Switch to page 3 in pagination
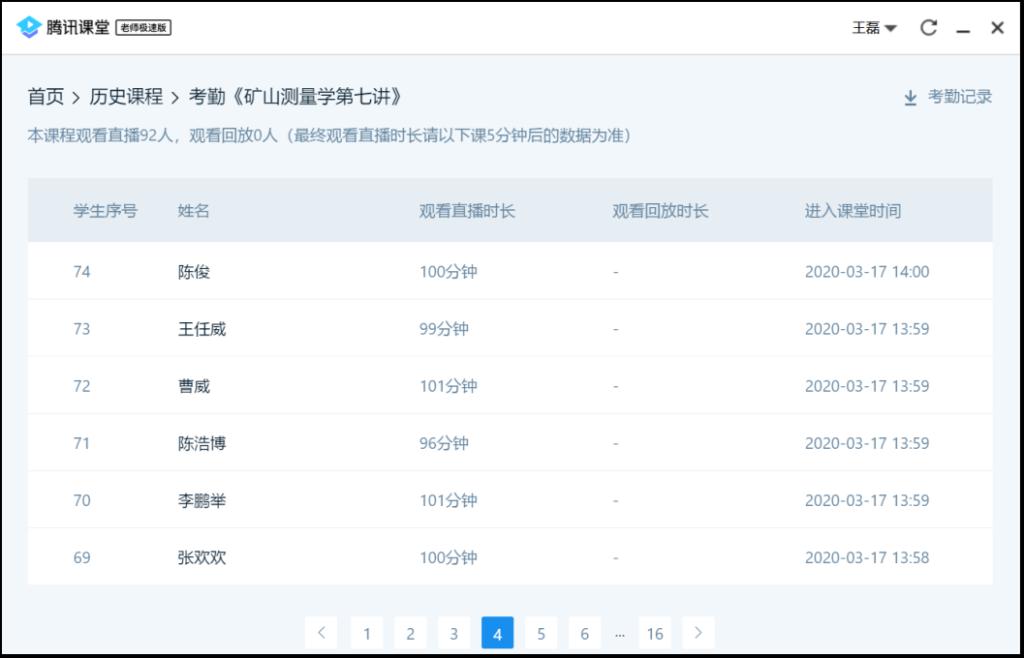Image resolution: width=1024 pixels, height=658 pixels. pos(454,633)
